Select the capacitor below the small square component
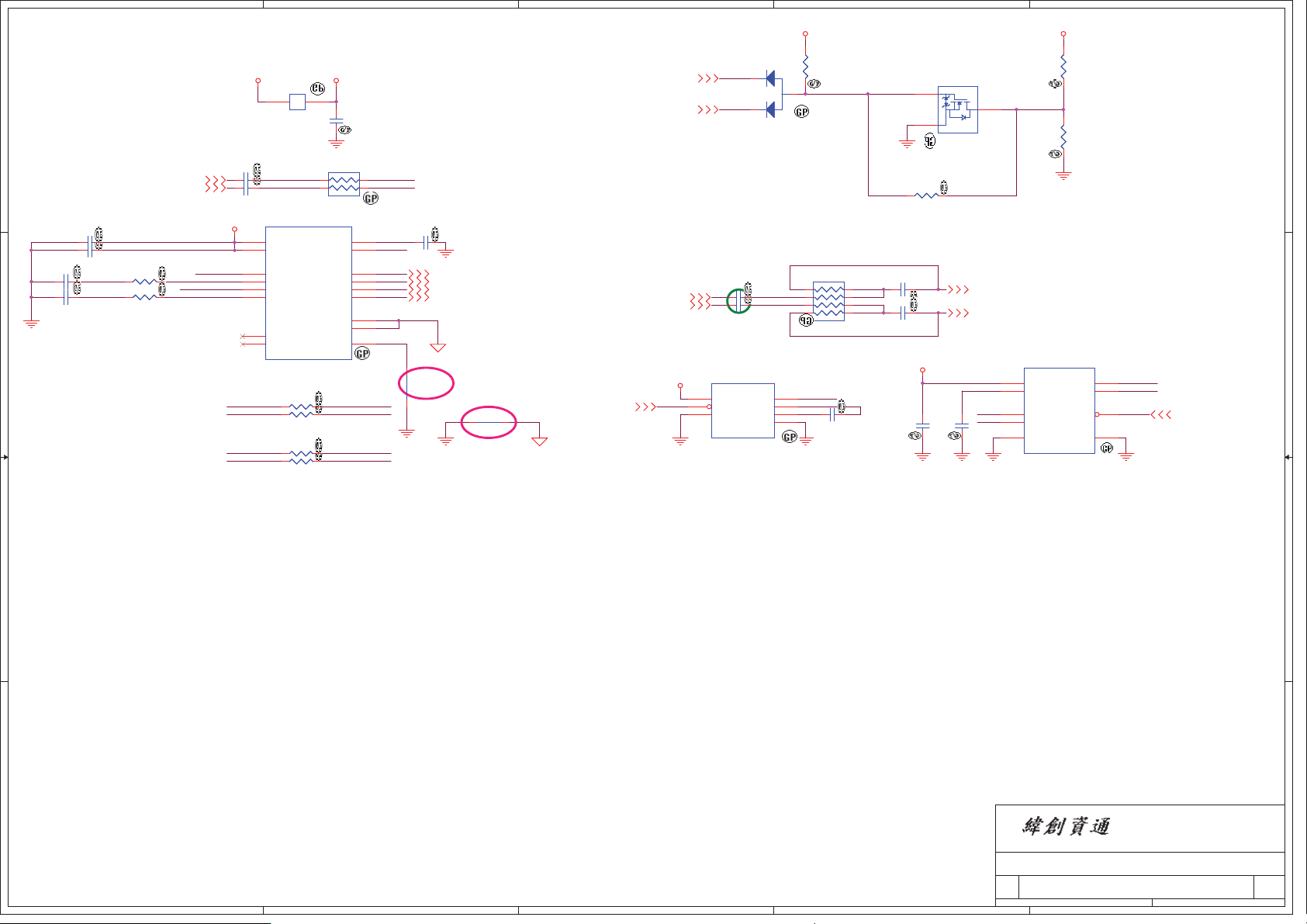This screenshot has width=1307, height=924. 336,122
